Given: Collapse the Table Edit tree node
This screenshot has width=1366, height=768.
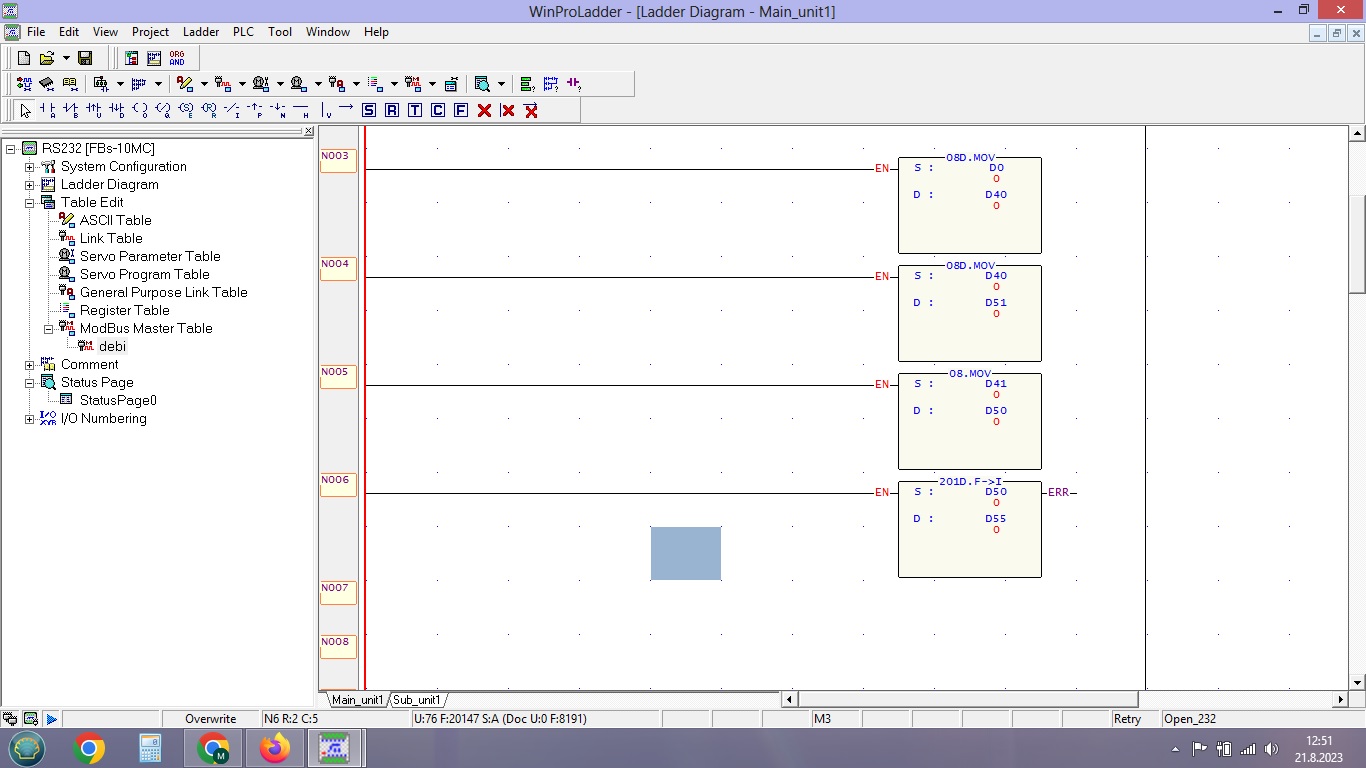Looking at the screenshot, I should coord(30,203).
